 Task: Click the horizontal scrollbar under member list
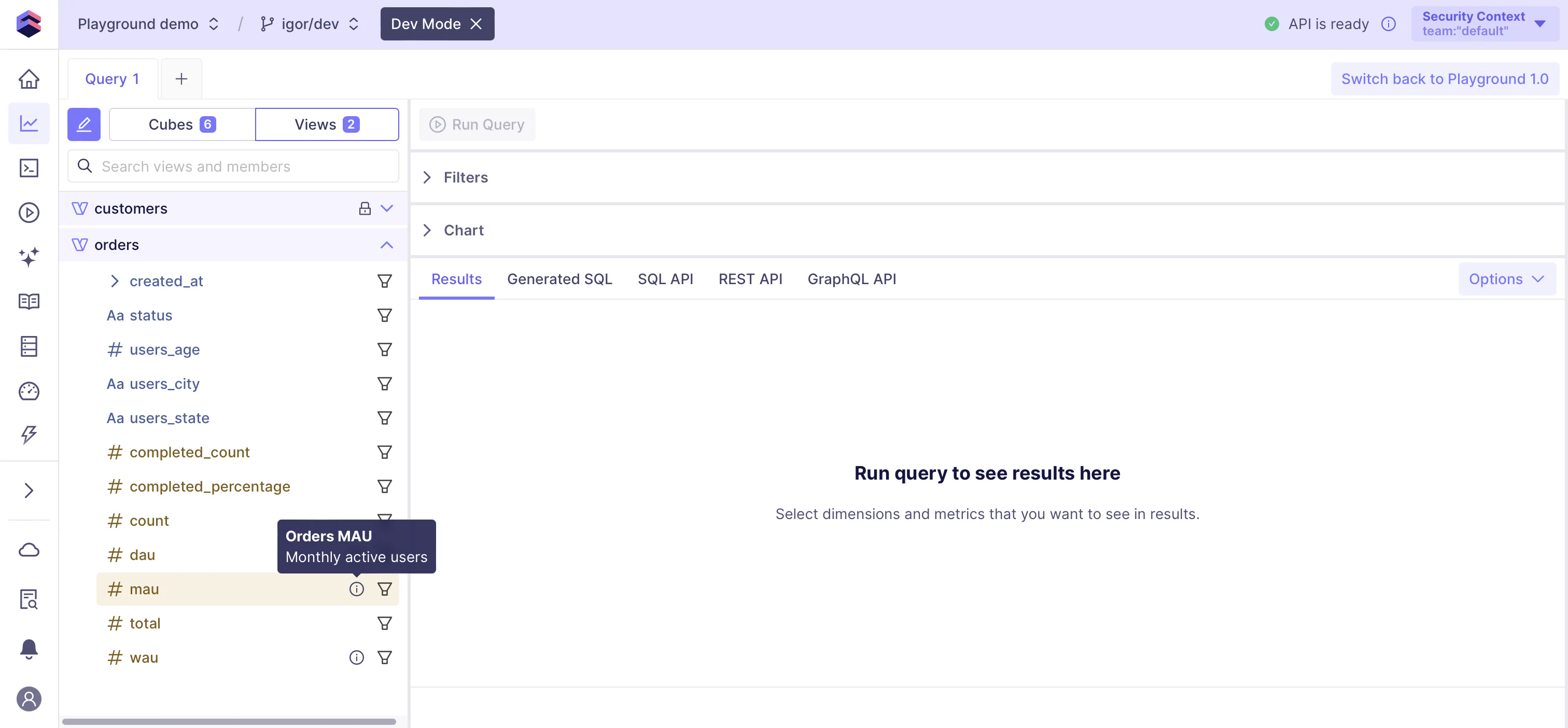click(x=229, y=721)
